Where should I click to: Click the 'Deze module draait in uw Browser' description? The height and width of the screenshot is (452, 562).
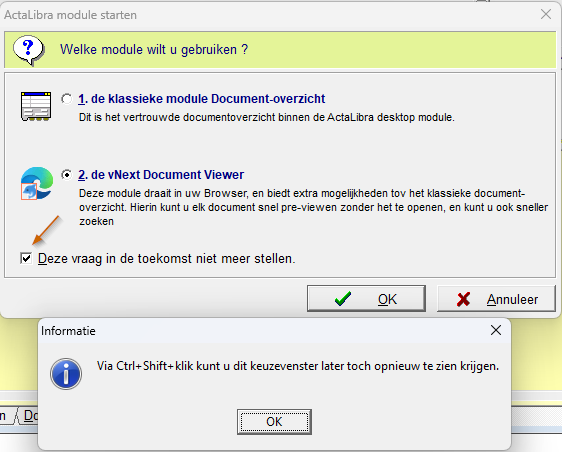(x=313, y=207)
